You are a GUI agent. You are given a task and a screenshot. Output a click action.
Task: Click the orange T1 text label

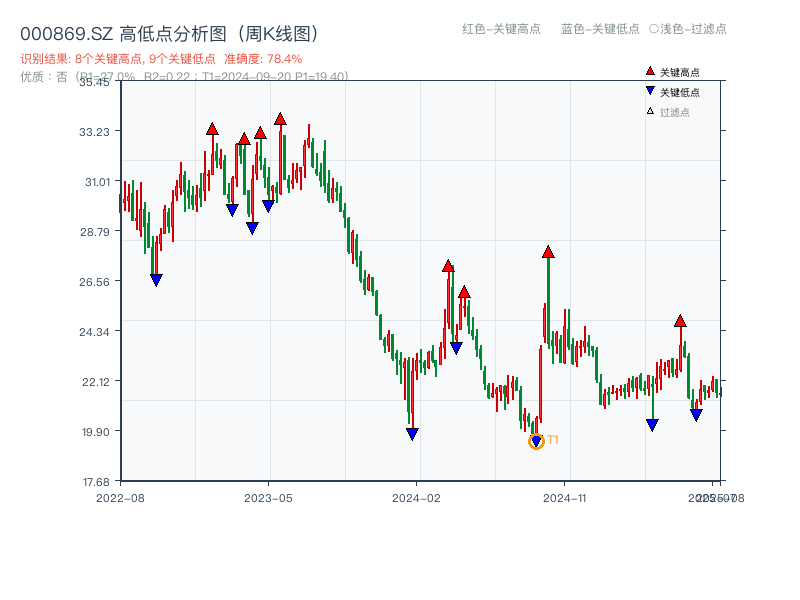(553, 440)
